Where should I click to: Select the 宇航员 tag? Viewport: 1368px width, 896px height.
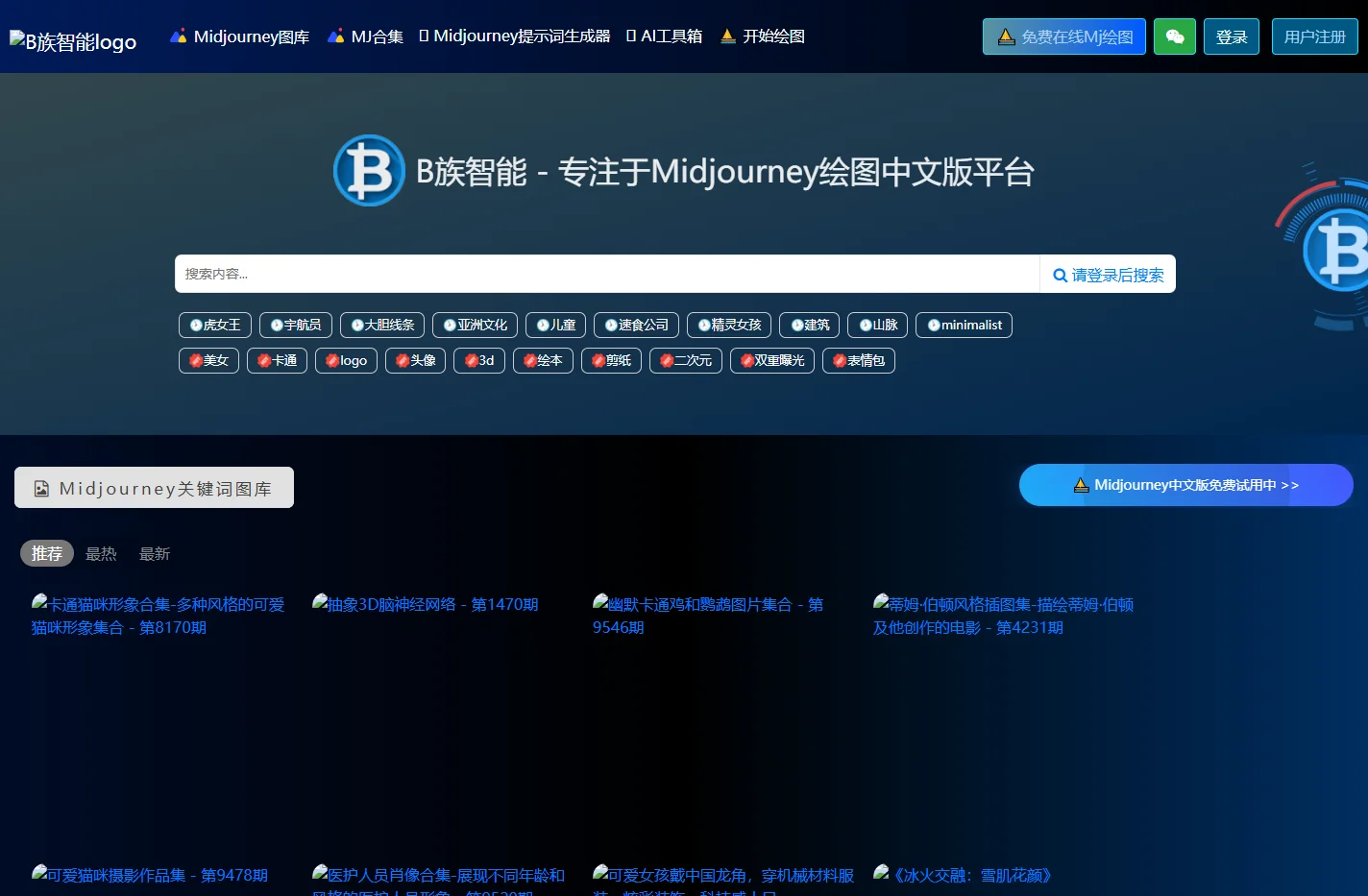[x=296, y=325]
